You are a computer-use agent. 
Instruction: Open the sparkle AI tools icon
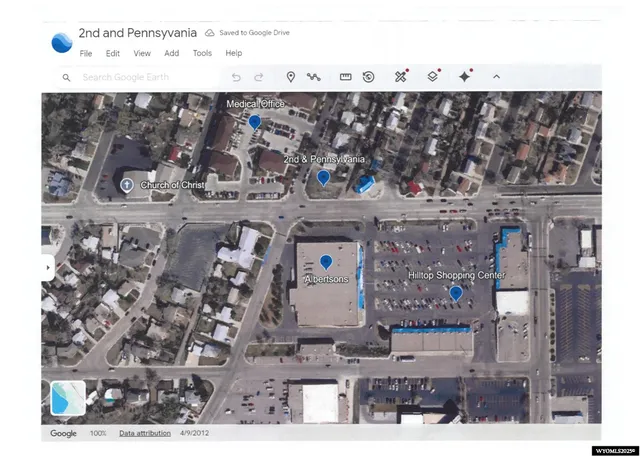[464, 77]
